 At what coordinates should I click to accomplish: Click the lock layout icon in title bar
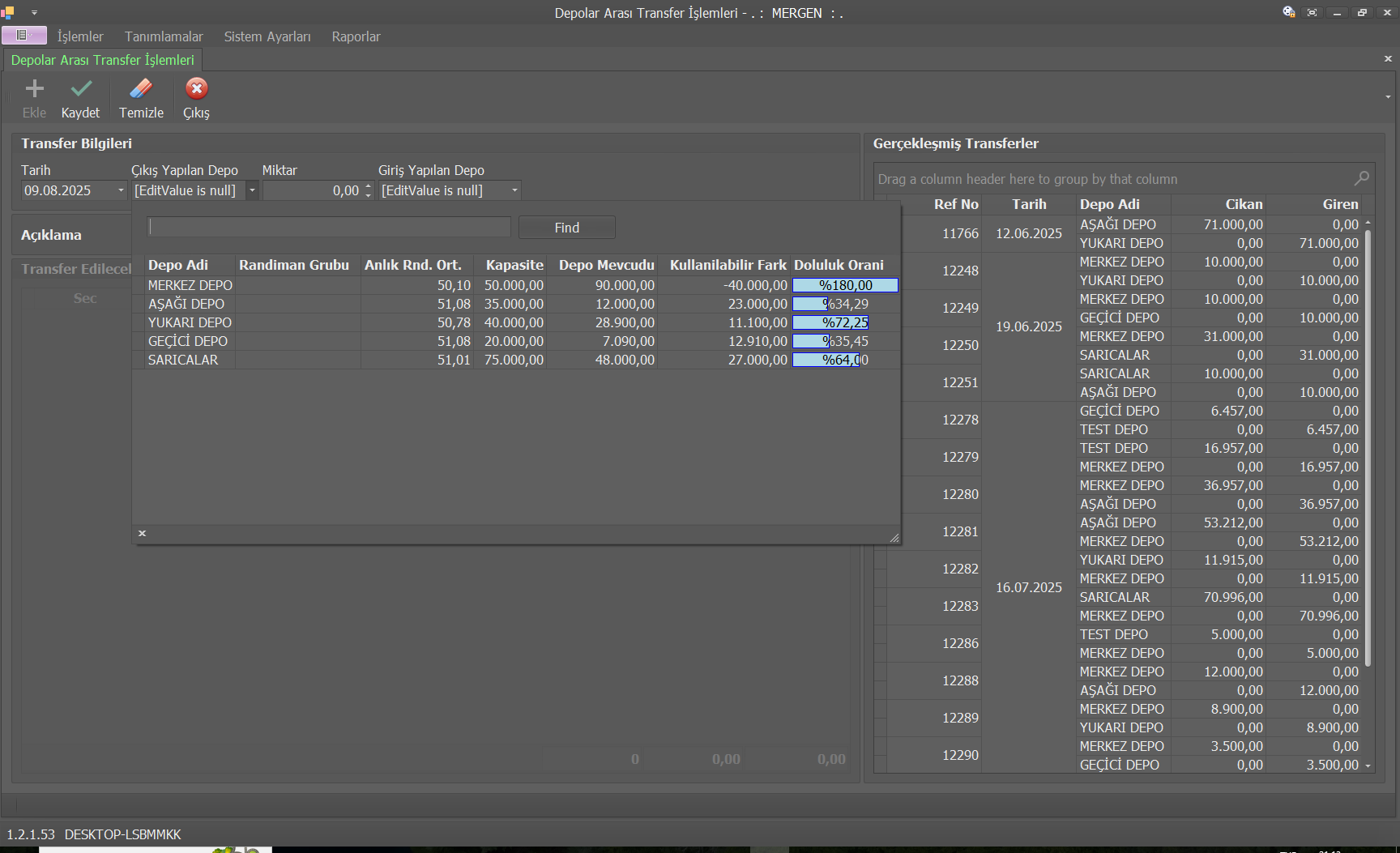click(1288, 12)
